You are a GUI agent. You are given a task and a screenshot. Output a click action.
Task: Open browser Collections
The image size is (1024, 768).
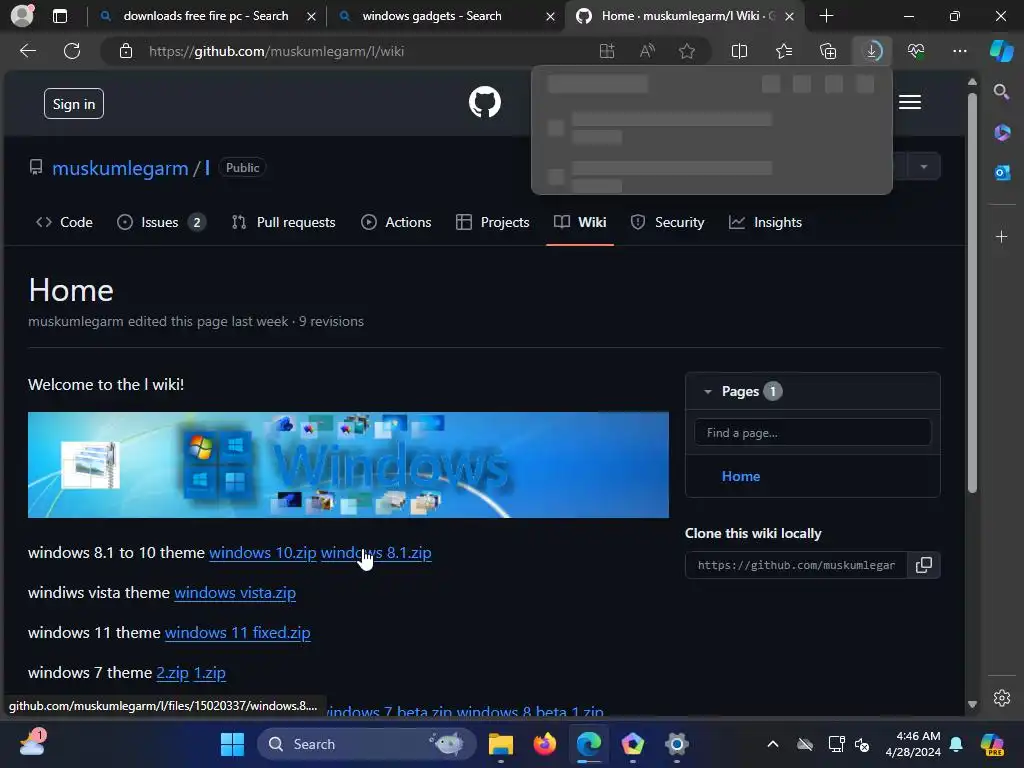tap(828, 51)
